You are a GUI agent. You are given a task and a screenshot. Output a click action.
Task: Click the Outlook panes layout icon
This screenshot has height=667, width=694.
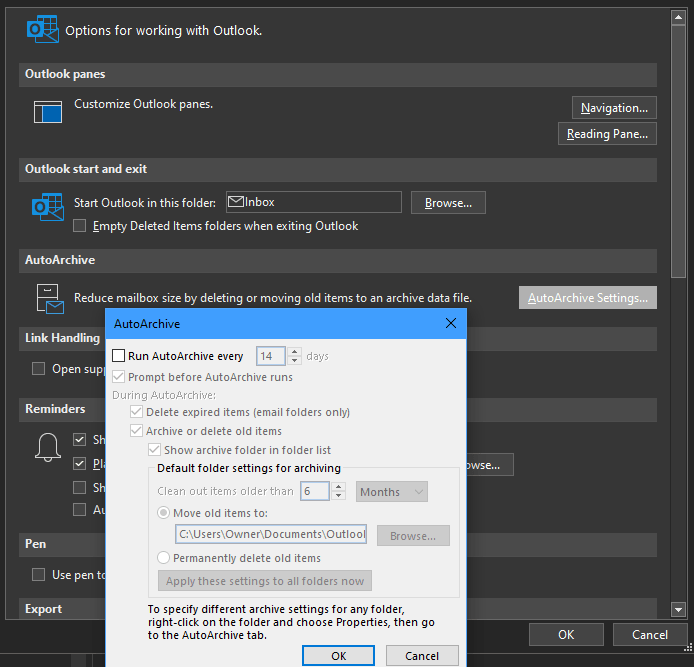click(47, 110)
